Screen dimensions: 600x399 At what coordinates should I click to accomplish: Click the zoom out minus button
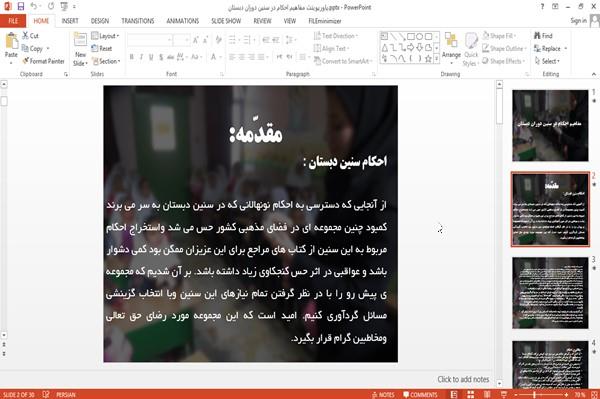515,394
